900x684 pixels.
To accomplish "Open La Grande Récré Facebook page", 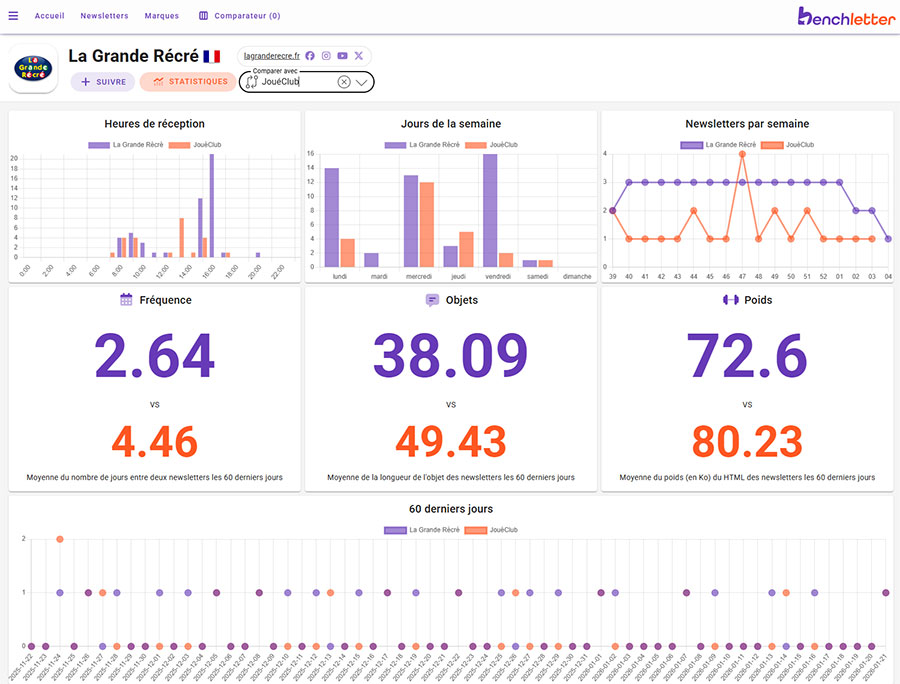I will tap(310, 56).
